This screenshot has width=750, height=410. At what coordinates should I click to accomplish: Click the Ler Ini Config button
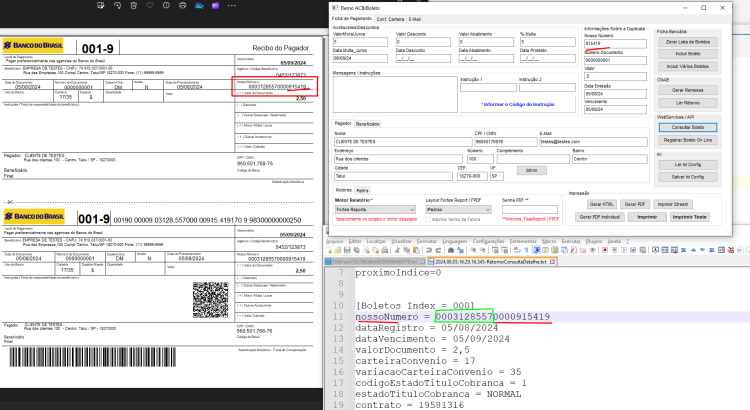pyautogui.click(x=687, y=165)
